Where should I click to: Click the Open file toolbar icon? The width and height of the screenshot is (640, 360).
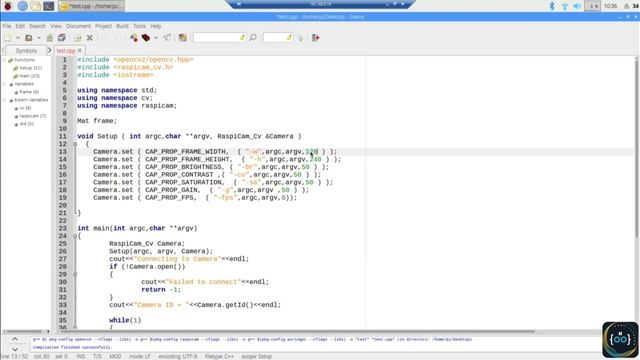pyautogui.click(x=29, y=38)
